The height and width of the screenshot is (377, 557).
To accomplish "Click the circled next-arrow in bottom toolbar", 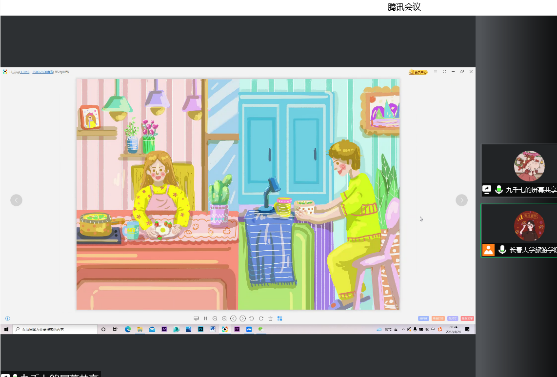I will (x=243, y=318).
